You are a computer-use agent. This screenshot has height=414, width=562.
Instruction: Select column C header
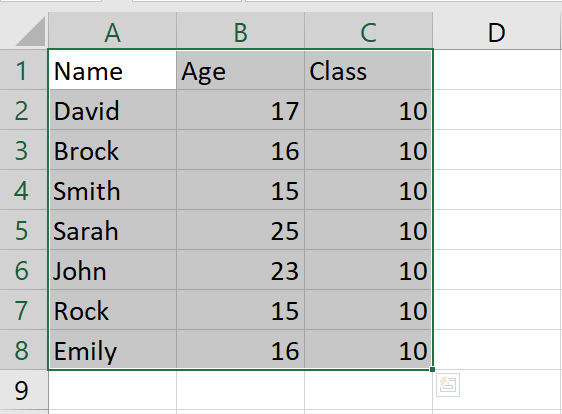tap(368, 32)
